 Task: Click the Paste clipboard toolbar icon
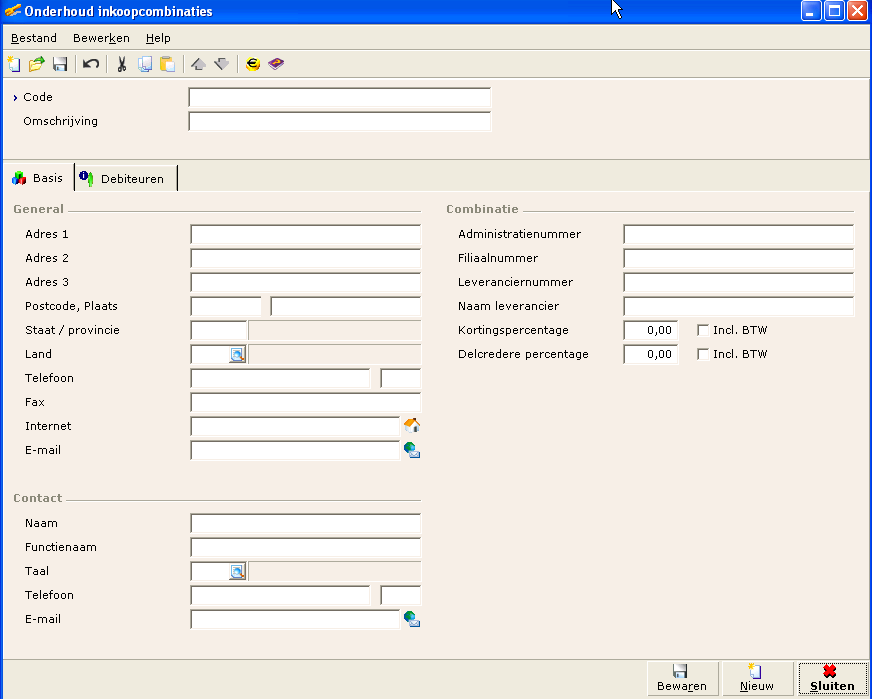(168, 64)
